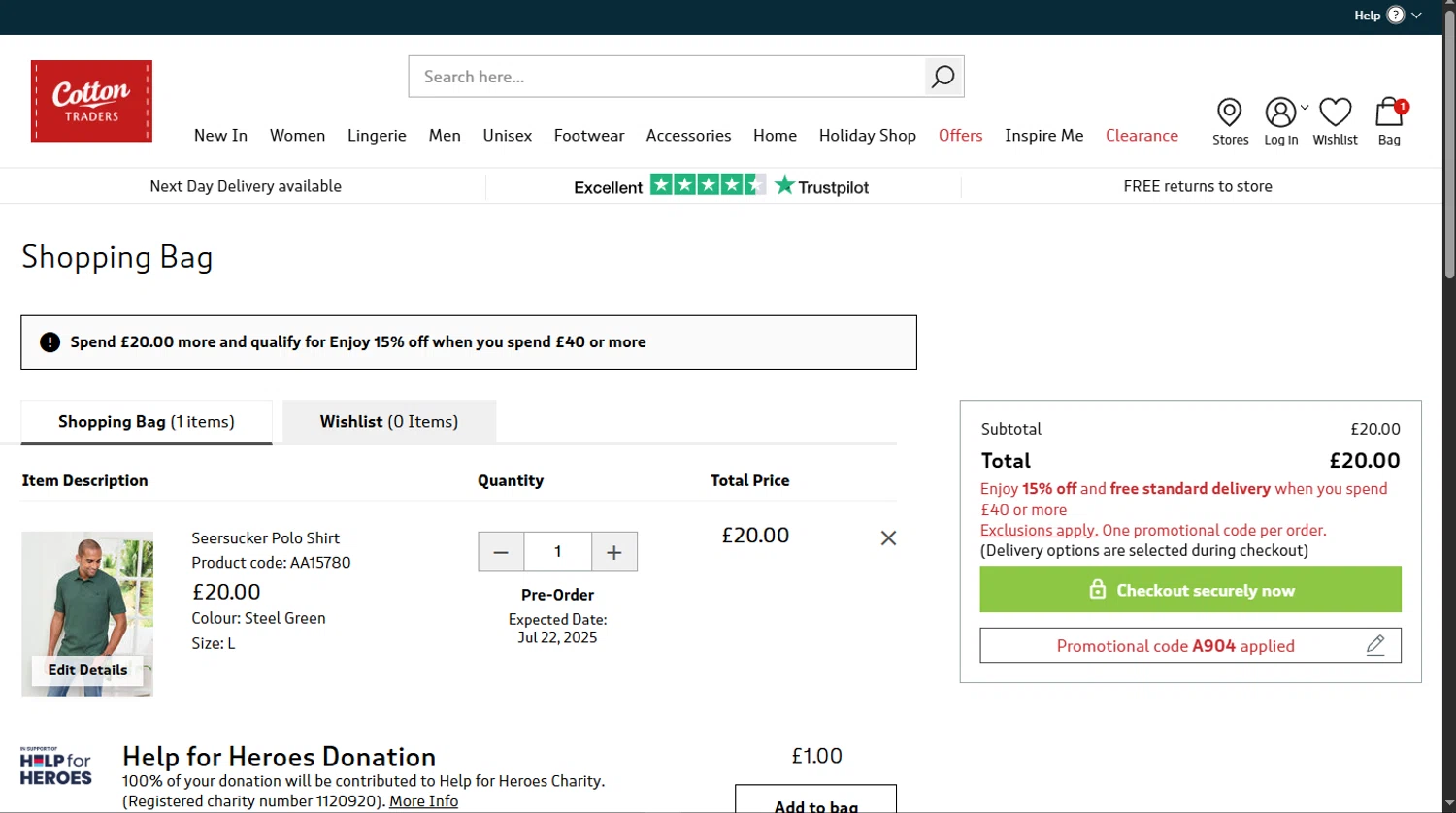Screen dimensions: 1456x813
Task: Click Promotional code A904 applied box
Action: coord(1190,646)
